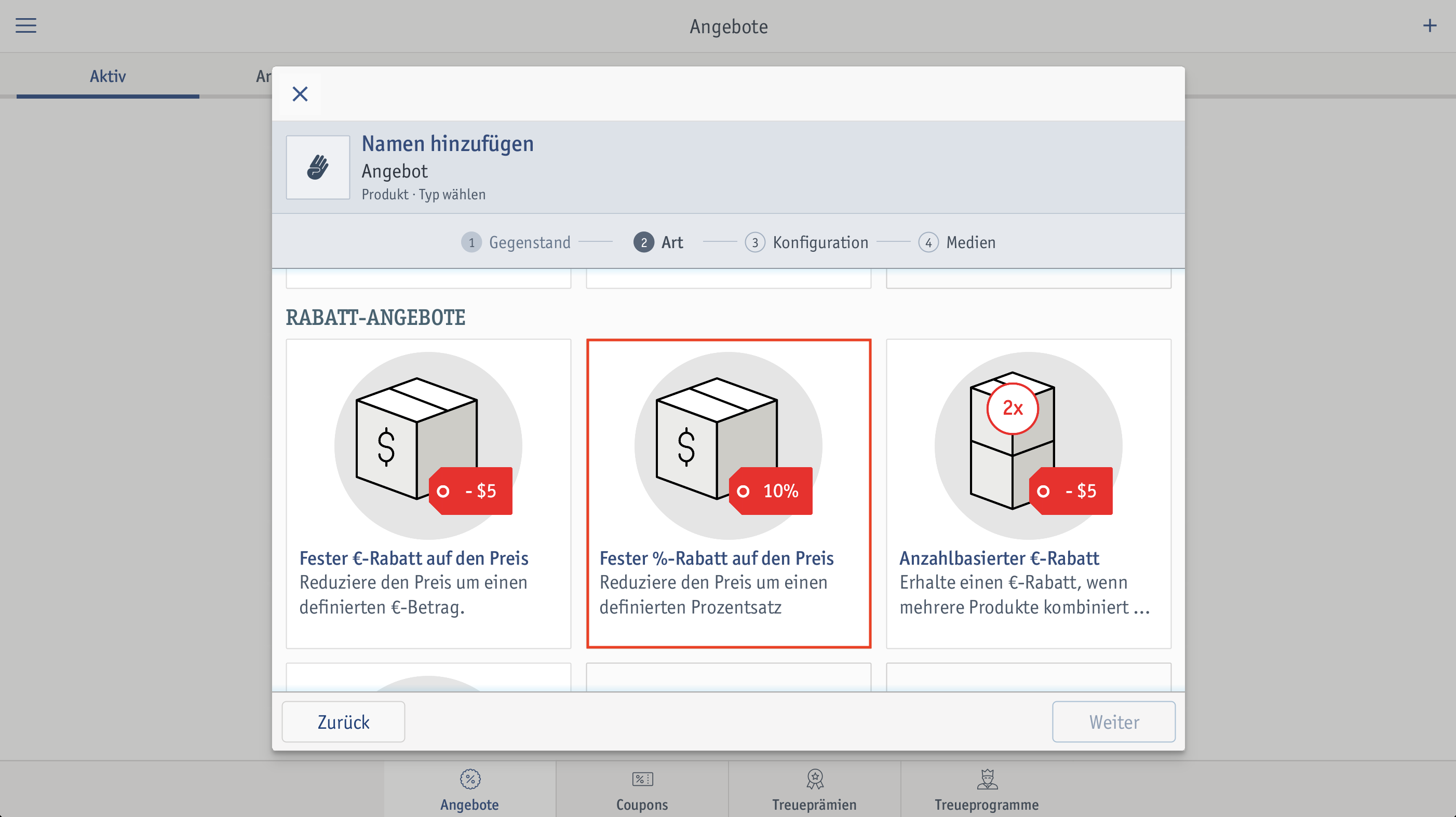This screenshot has width=1456, height=817.
Task: Switch to the Aktiv tab
Action: pyautogui.click(x=107, y=76)
